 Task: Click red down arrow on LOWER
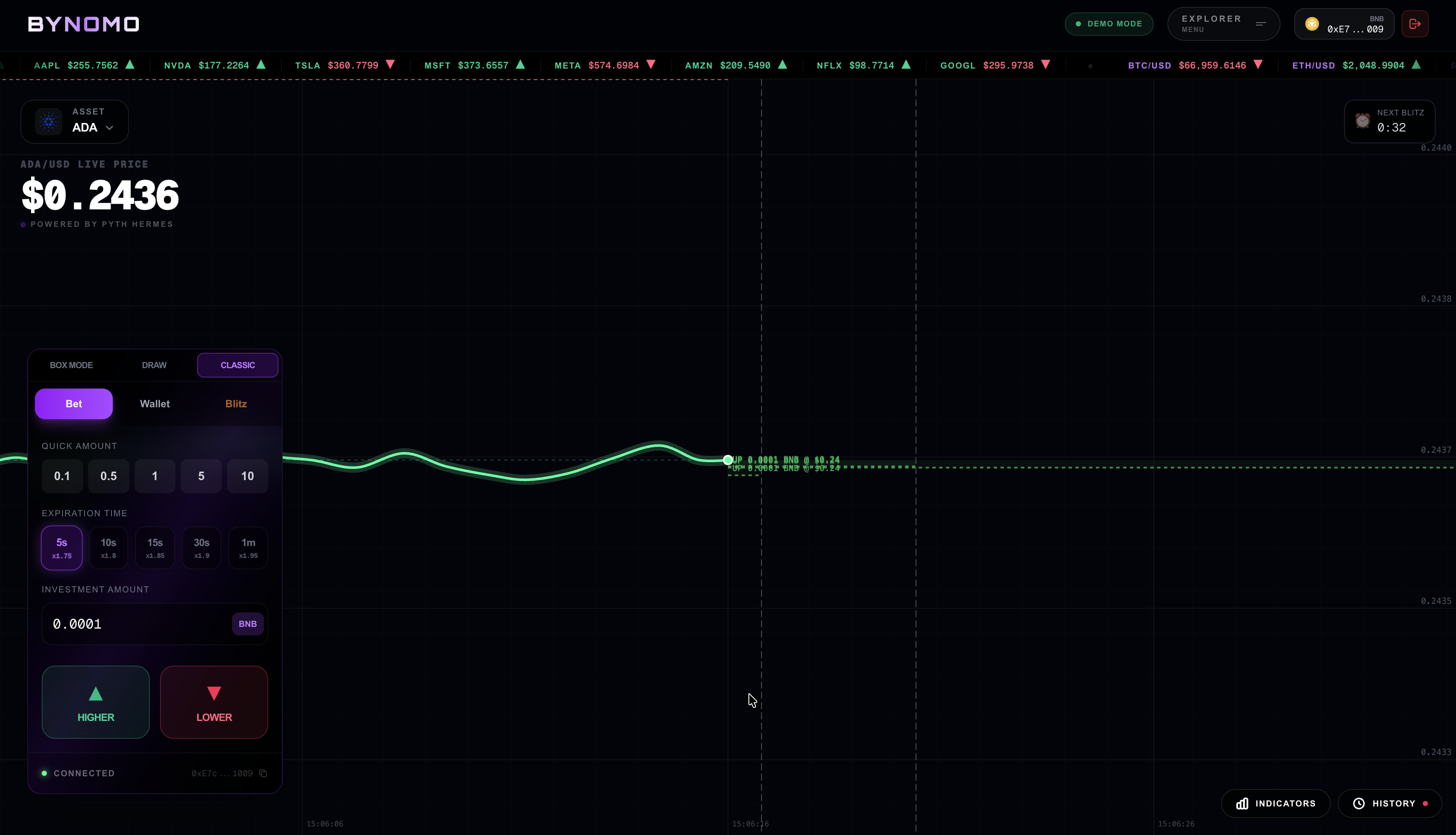[x=214, y=694]
